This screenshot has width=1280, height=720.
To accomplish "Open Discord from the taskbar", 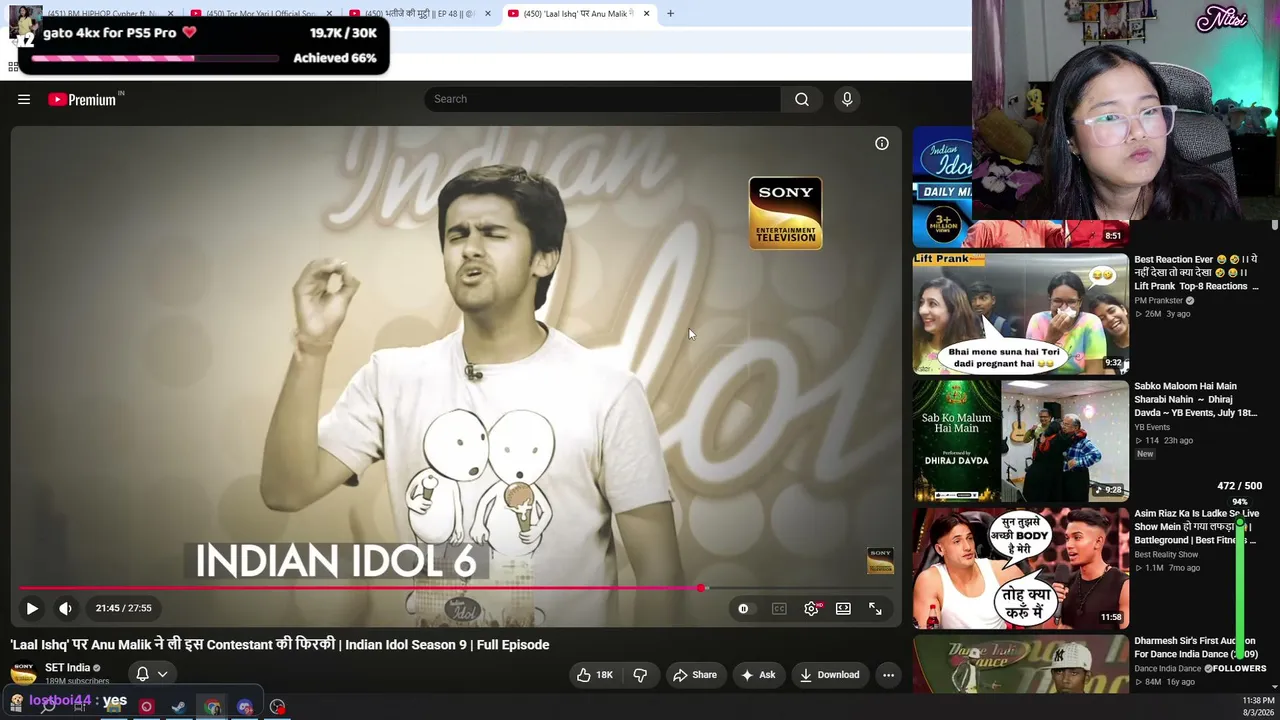I will (245, 707).
